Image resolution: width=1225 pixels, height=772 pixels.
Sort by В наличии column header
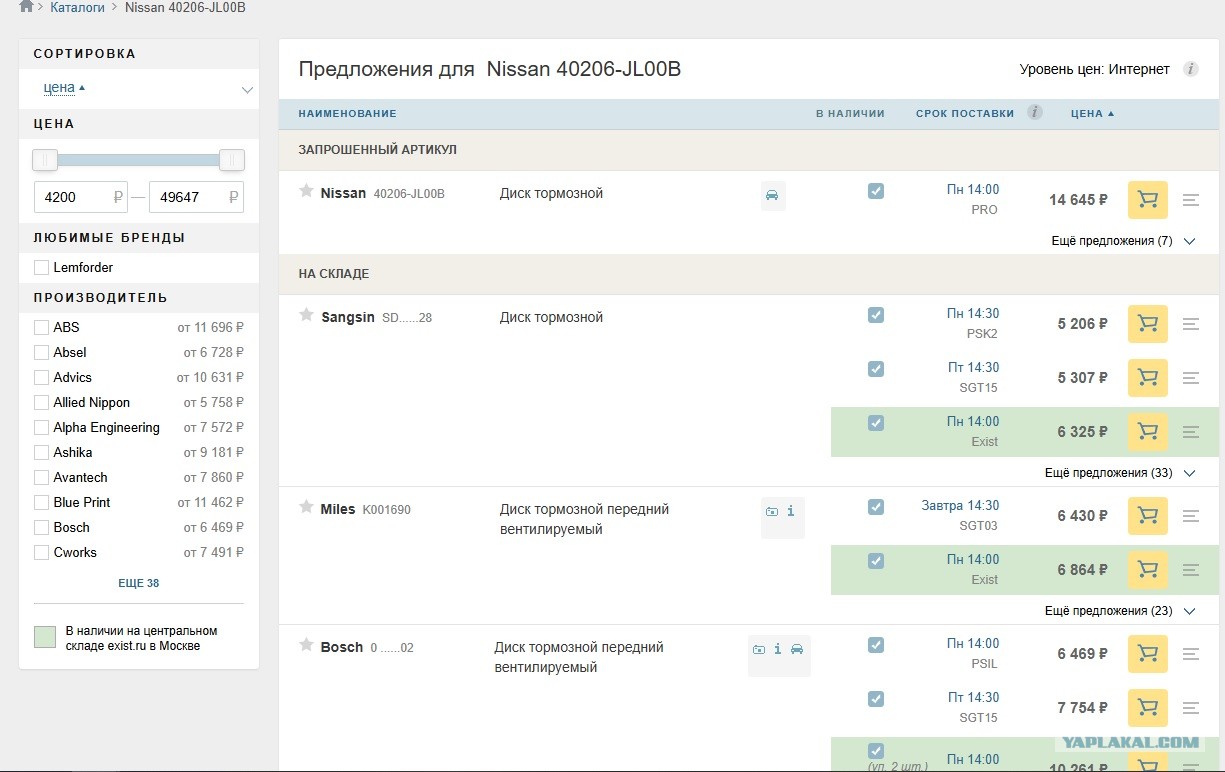pyautogui.click(x=850, y=113)
